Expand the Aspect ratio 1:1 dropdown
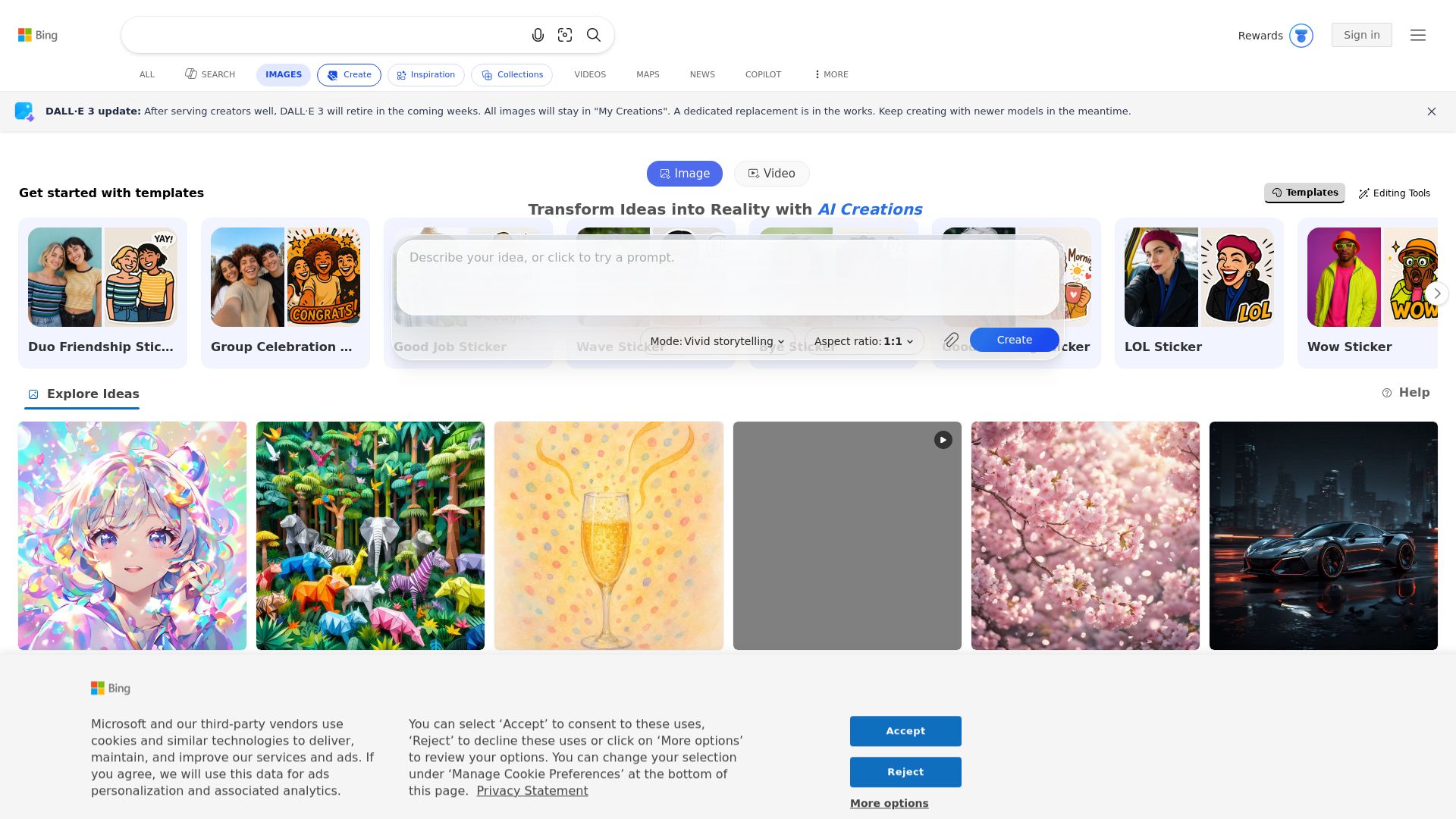Screen dimensions: 1456x819 click(x=864, y=341)
